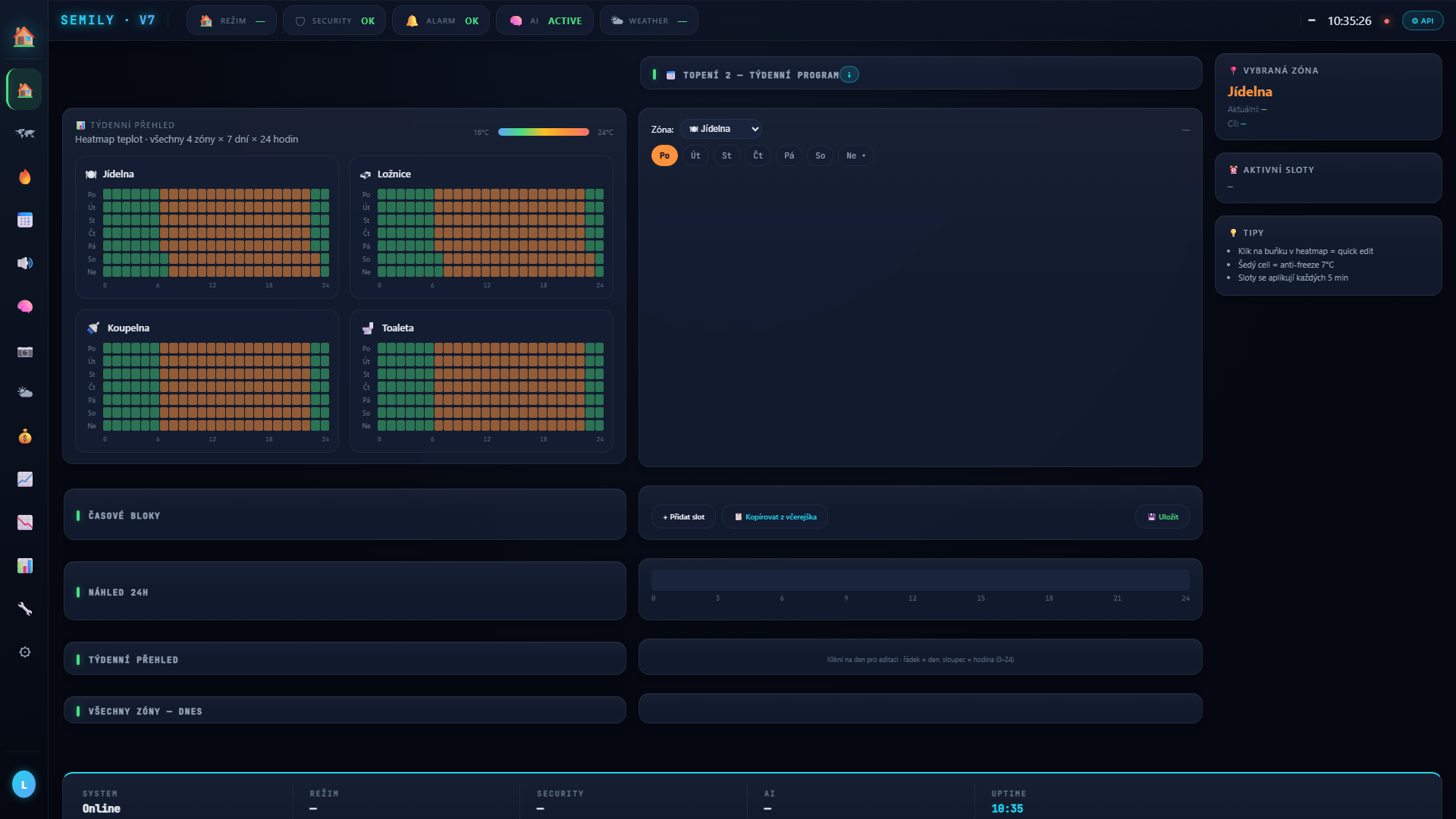Click the Online system status text
Image resolution: width=1456 pixels, height=819 pixels.
[101, 808]
